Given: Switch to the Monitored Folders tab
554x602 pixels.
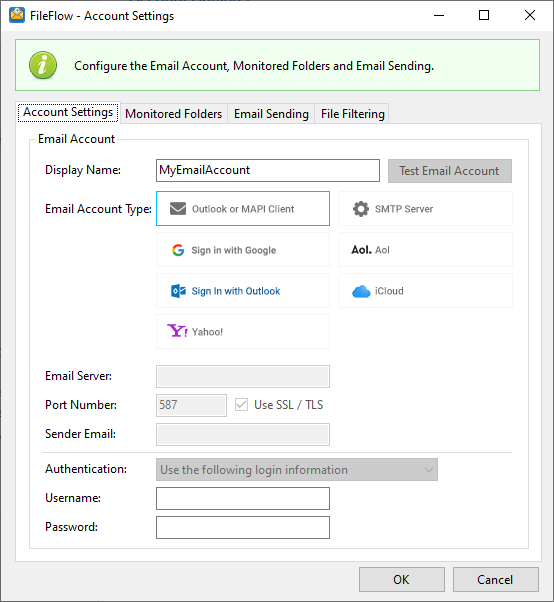Looking at the screenshot, I should (174, 114).
